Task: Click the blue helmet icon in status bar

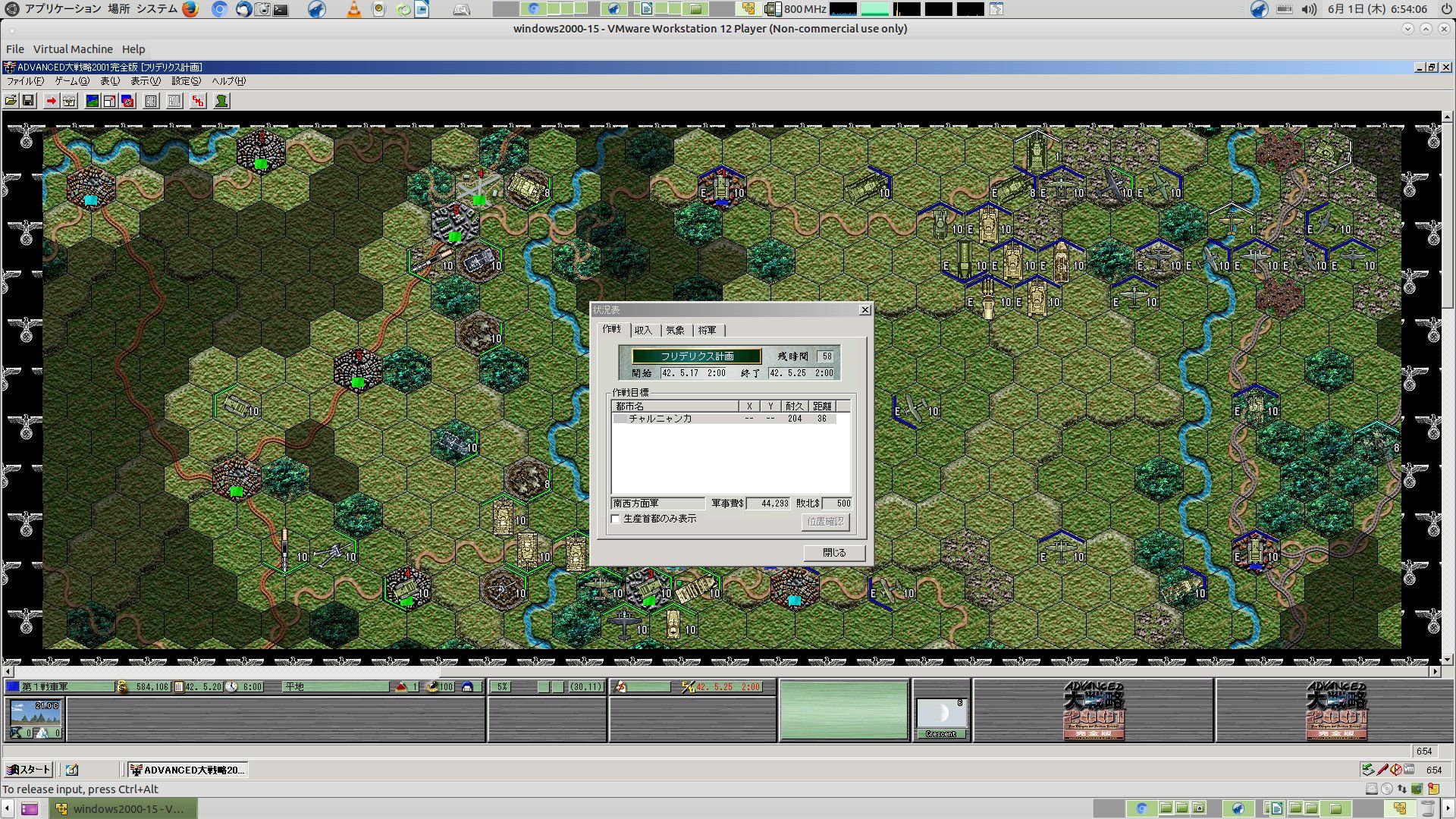Action: point(467,687)
